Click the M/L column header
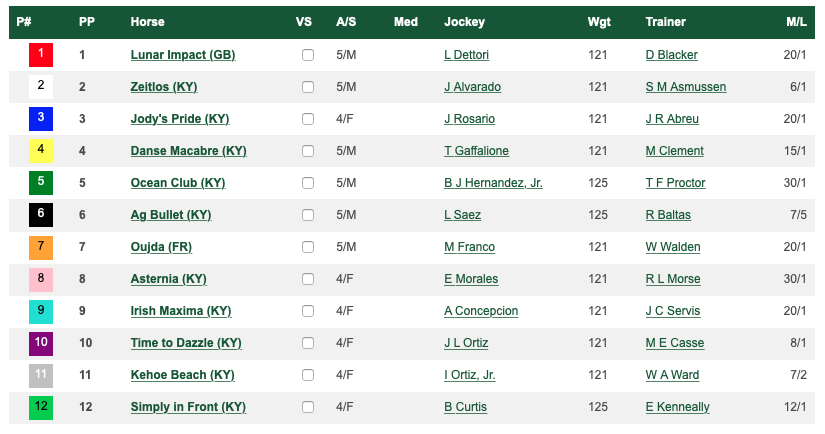This screenshot has height=434, width=825. [796, 22]
